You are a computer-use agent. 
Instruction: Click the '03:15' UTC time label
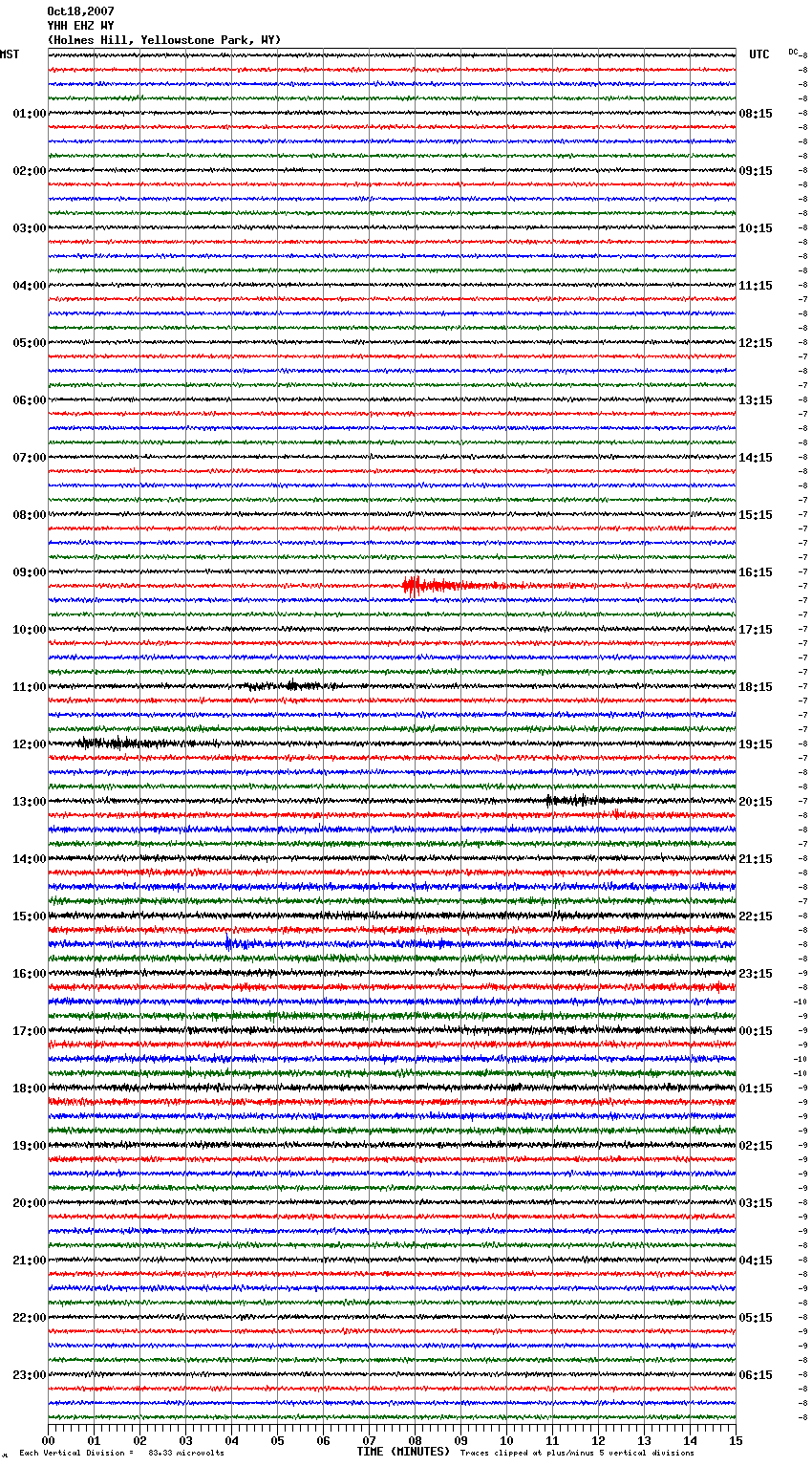tap(756, 1203)
